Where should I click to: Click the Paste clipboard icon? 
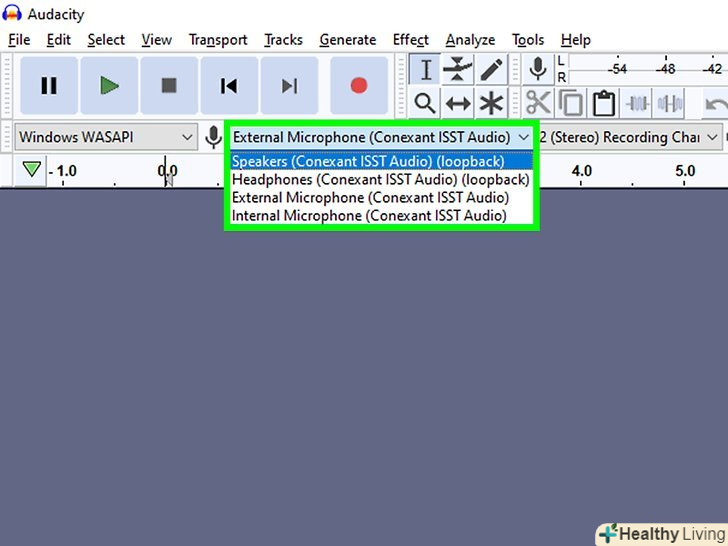click(604, 103)
